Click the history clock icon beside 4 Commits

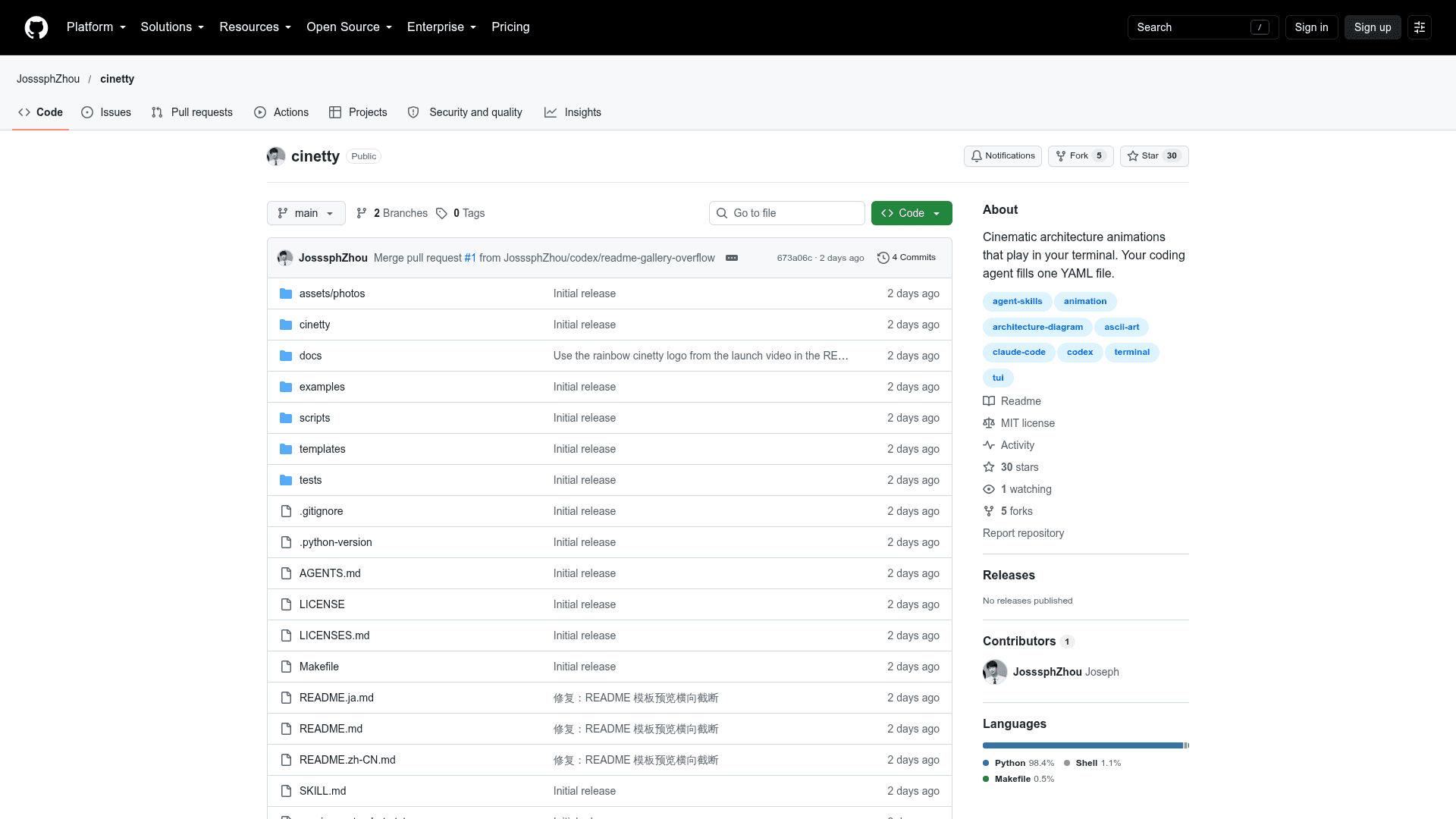point(883,258)
